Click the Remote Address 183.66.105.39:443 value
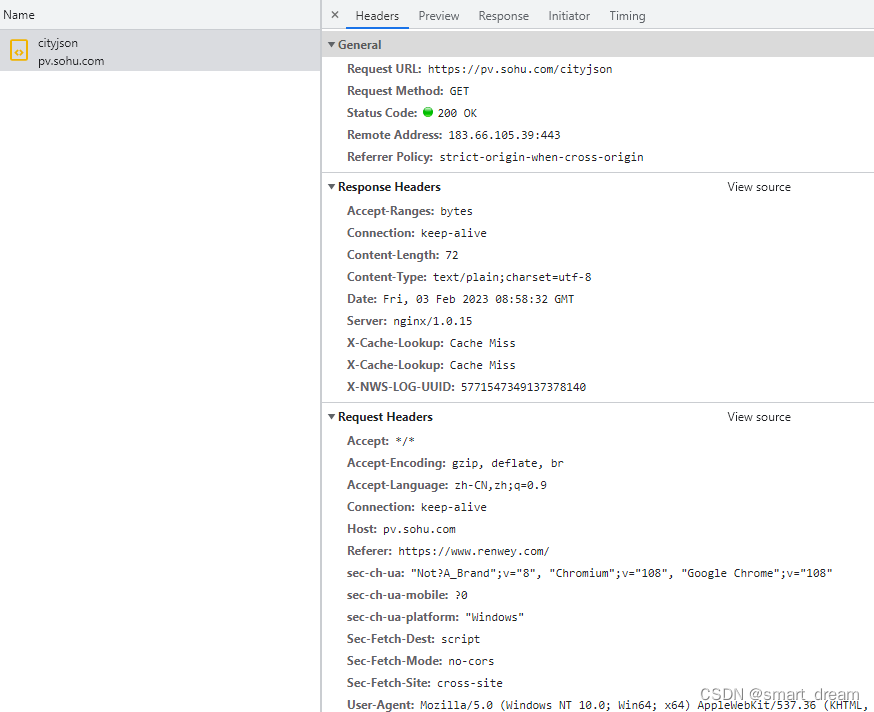 coord(504,135)
